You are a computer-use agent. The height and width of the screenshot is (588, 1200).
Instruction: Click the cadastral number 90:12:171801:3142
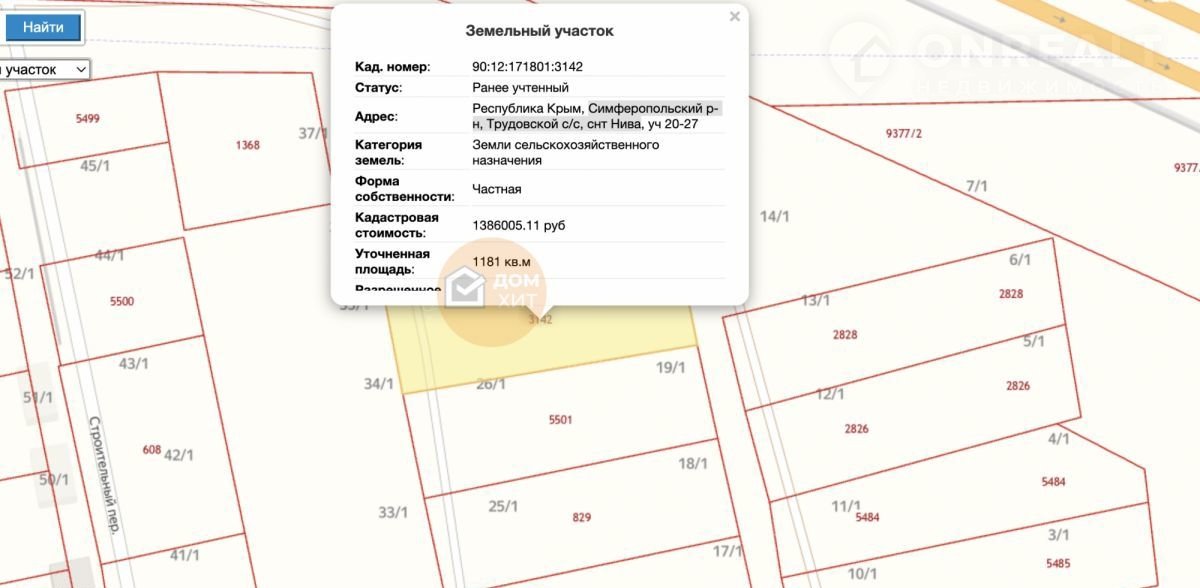click(527, 67)
